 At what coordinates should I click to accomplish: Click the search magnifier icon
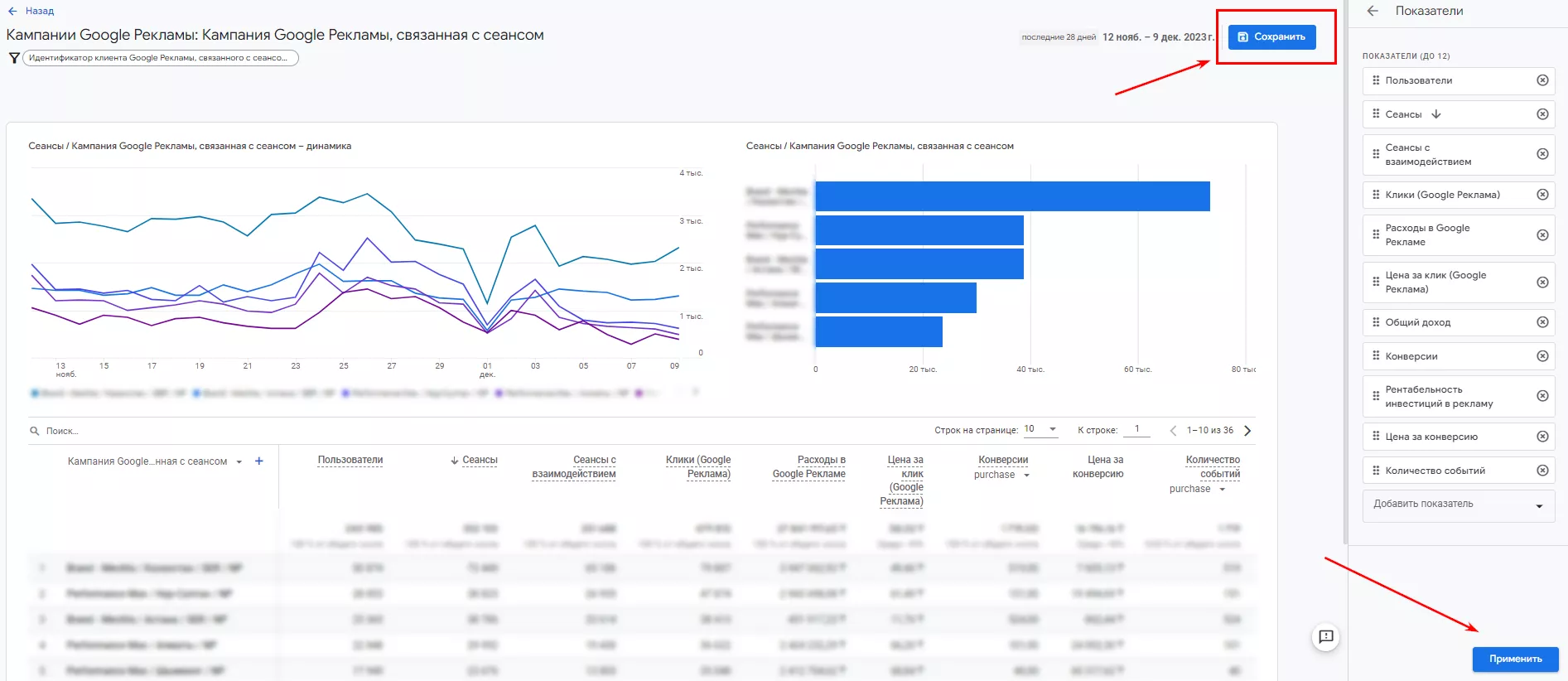[x=35, y=431]
